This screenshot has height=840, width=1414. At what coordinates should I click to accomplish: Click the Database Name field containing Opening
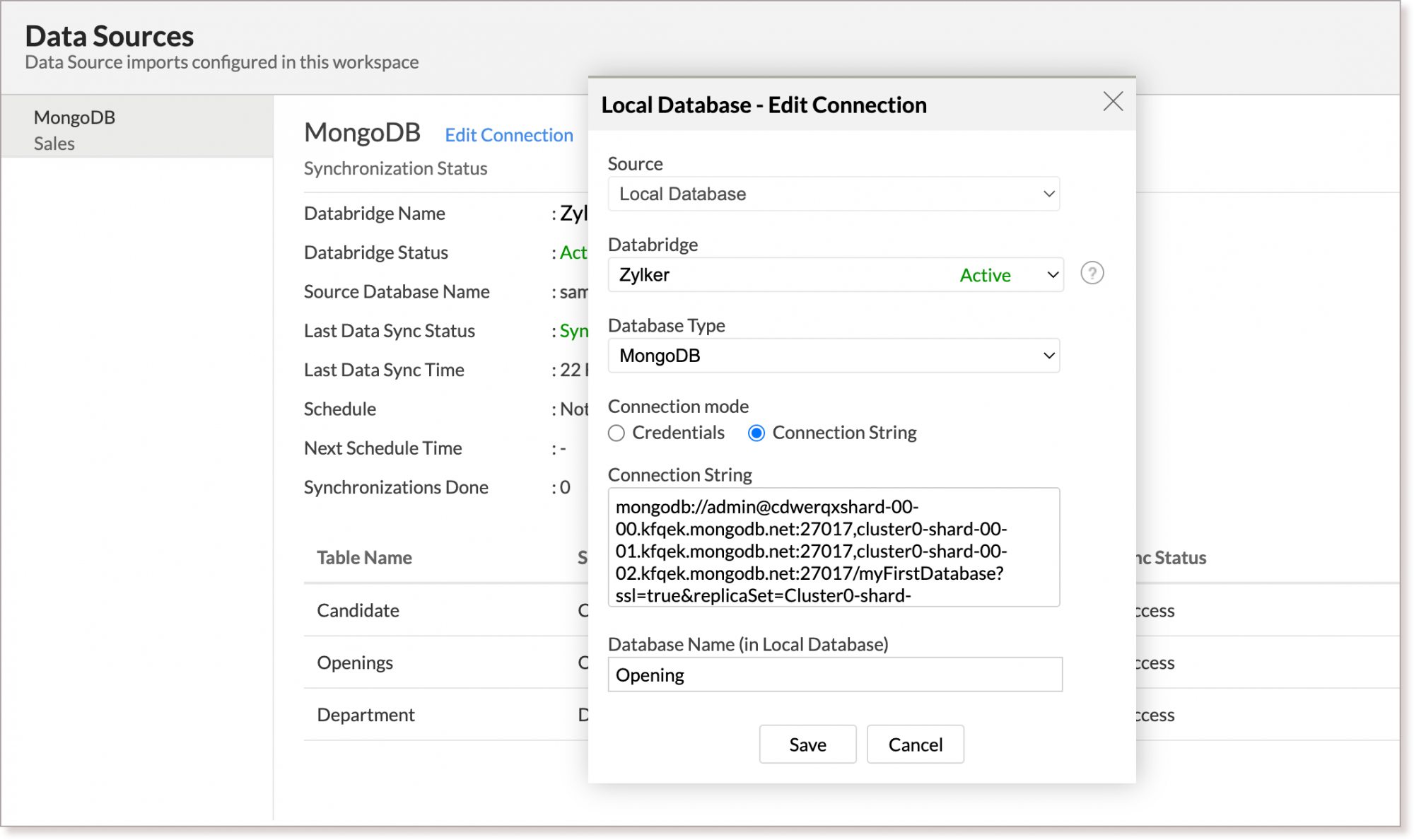click(x=834, y=675)
